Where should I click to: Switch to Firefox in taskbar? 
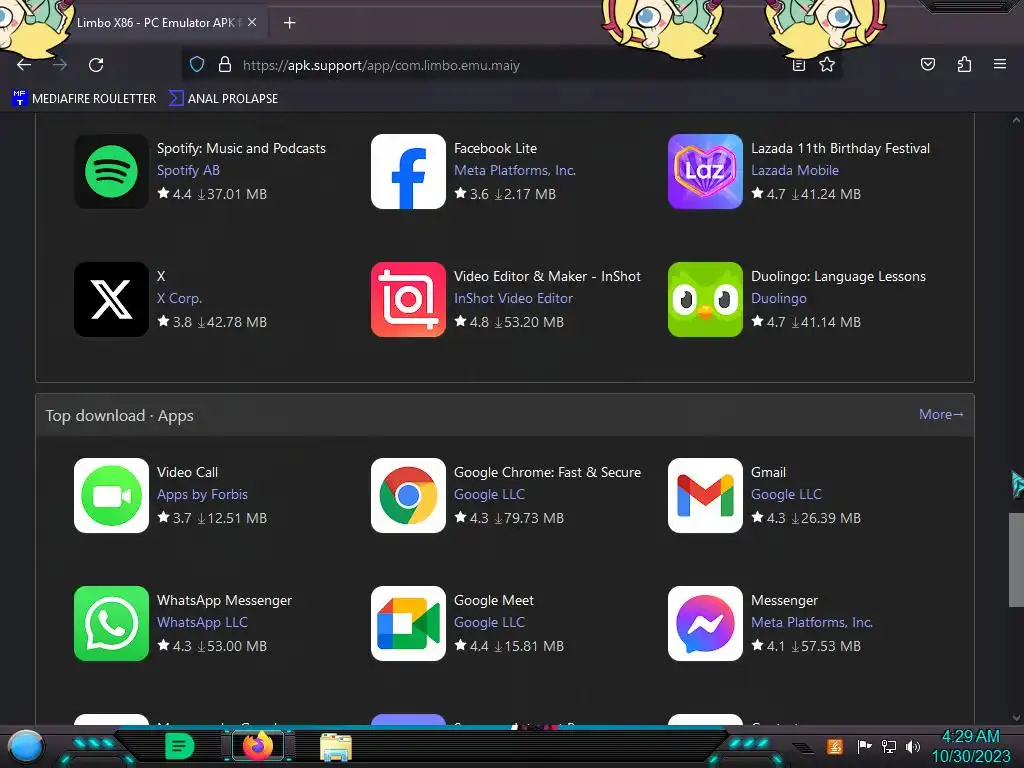(x=257, y=746)
